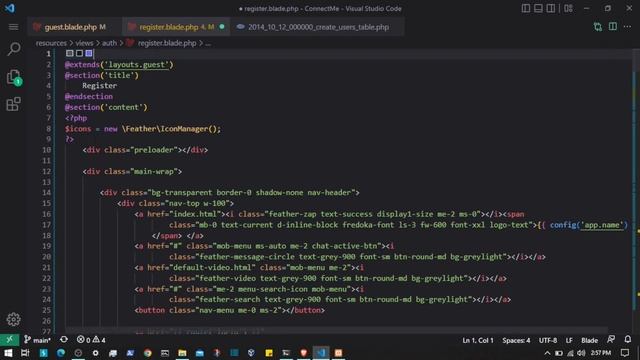
Task: Select language mode Blade
Action: click(589, 340)
